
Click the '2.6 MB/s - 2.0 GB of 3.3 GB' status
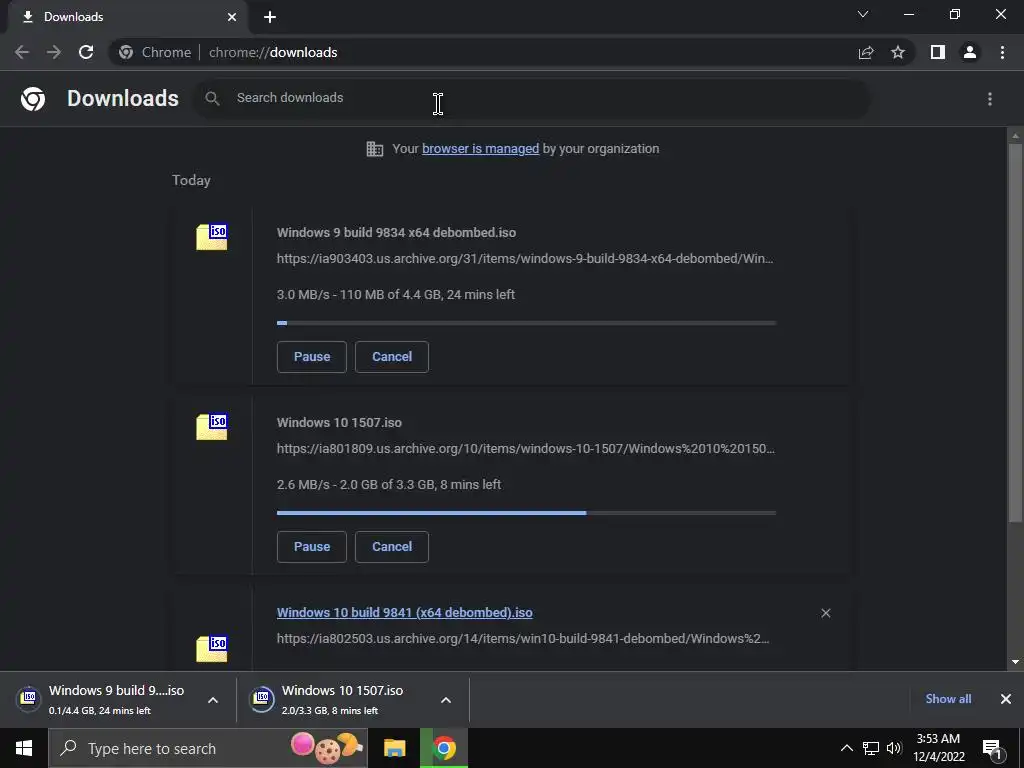click(x=389, y=485)
